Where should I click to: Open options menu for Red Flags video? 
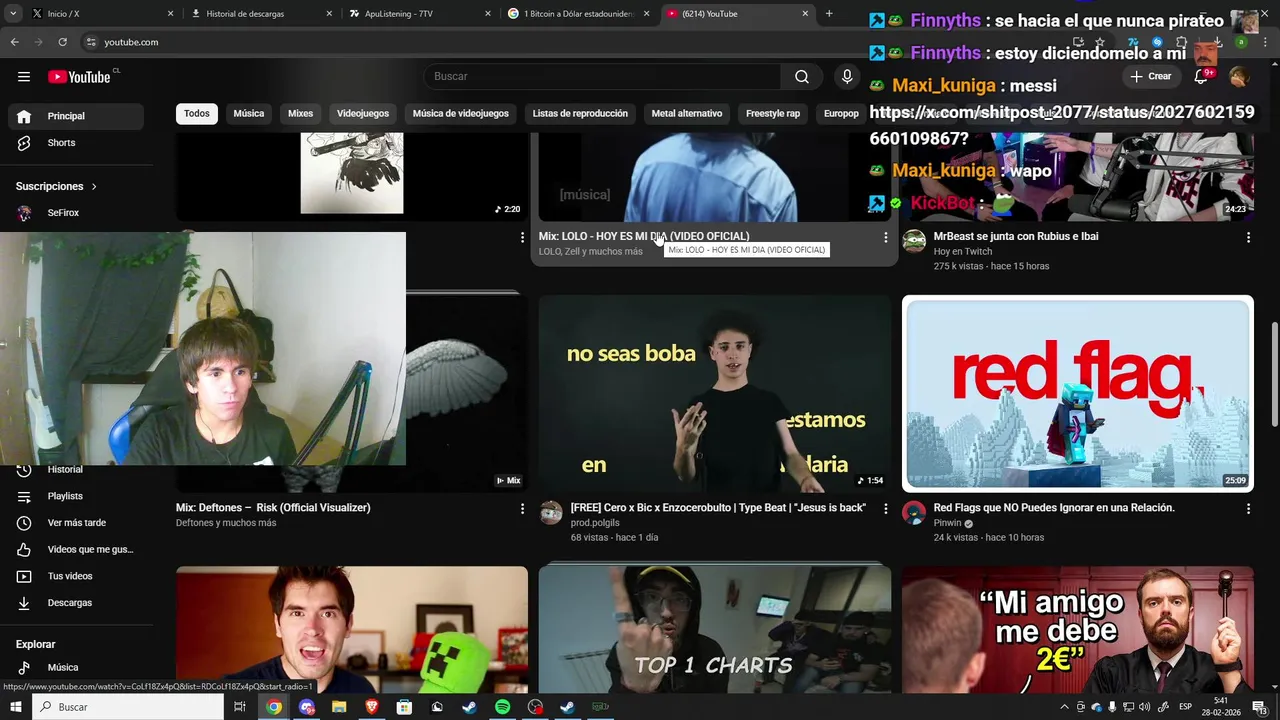(1248, 508)
